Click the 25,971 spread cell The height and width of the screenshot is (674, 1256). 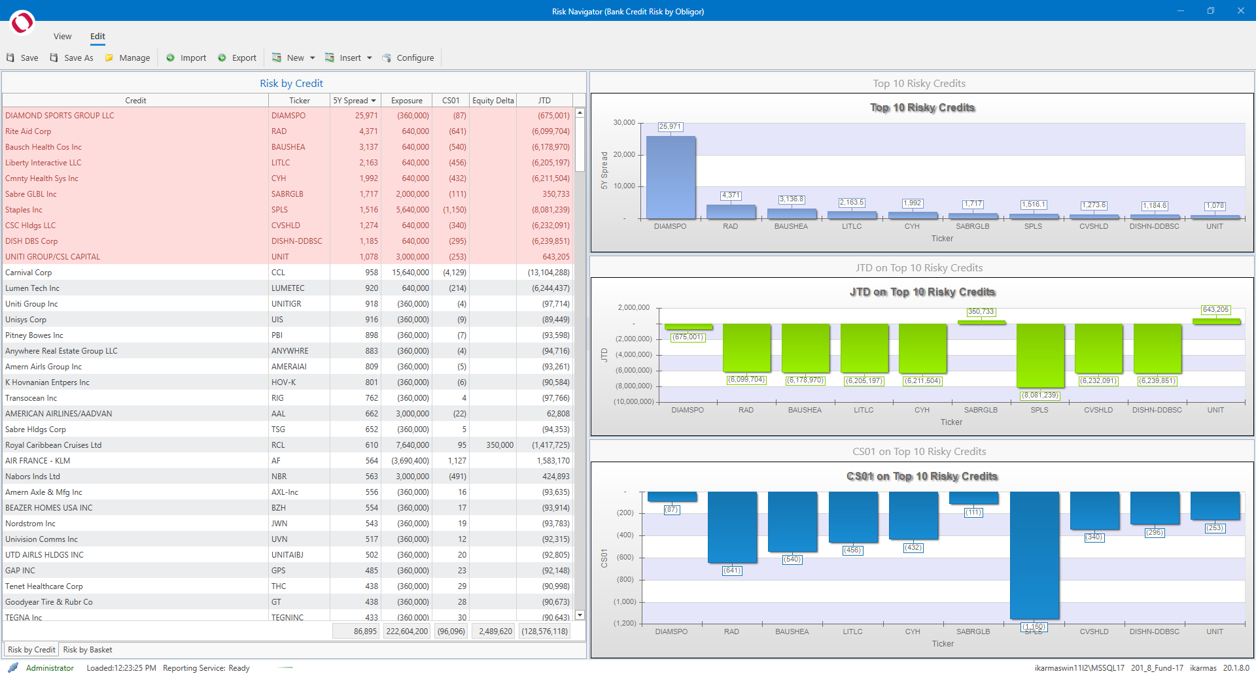point(355,115)
